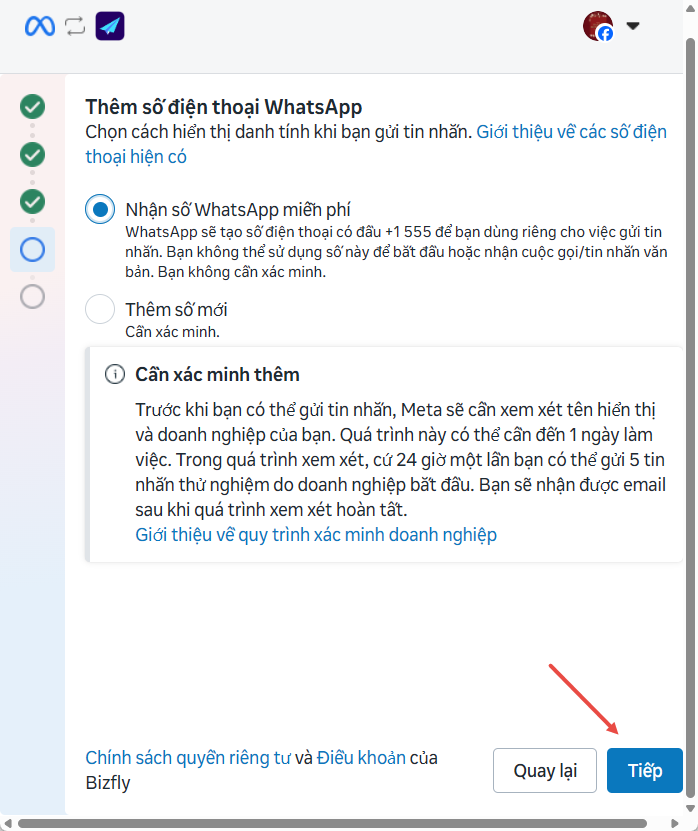Viewport: 698px width, 831px height.
Task: Click the scroll down arrow
Action: tap(690, 808)
